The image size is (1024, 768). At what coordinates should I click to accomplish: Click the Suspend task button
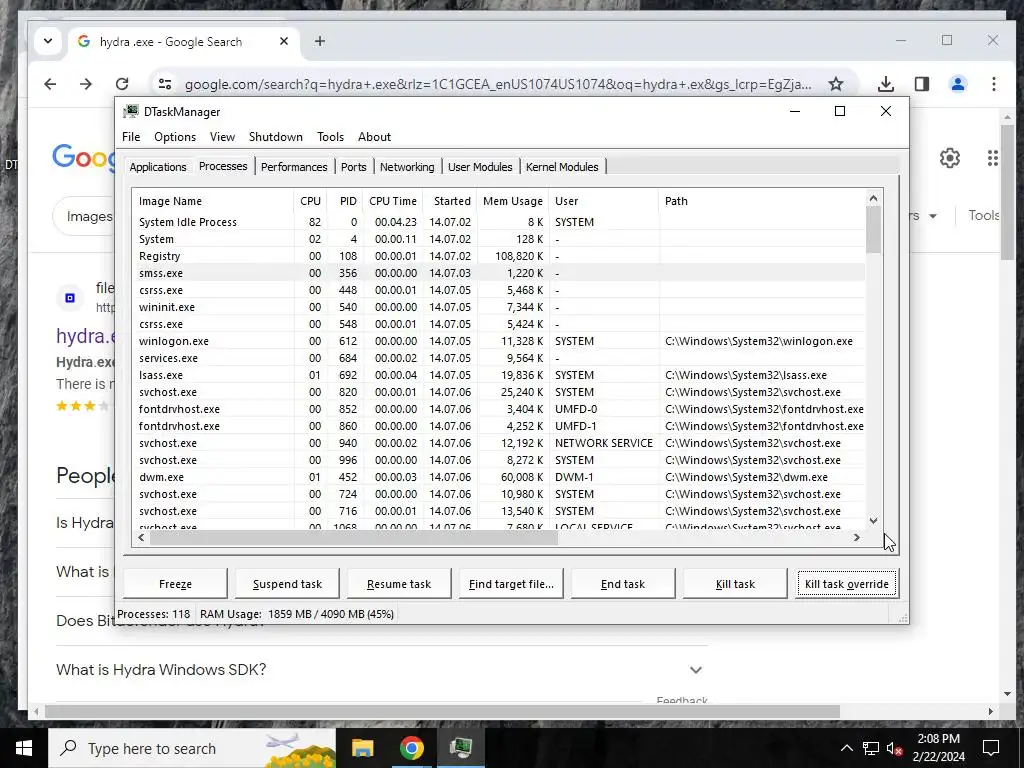click(287, 584)
